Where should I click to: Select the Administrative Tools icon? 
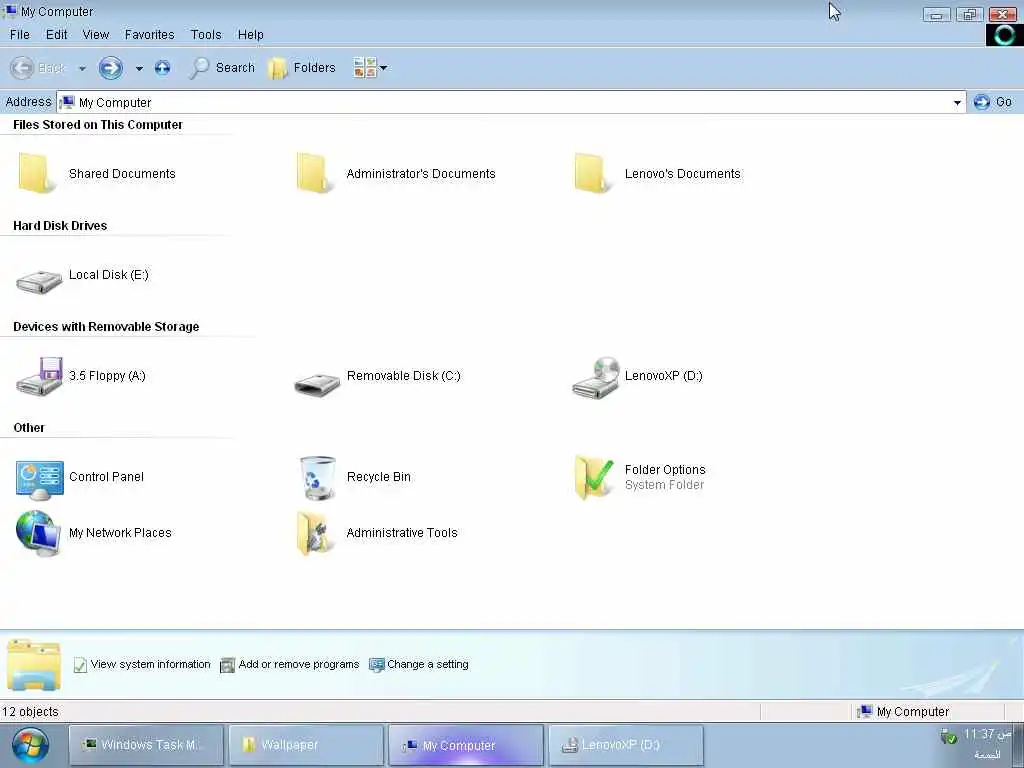pyautogui.click(x=315, y=533)
